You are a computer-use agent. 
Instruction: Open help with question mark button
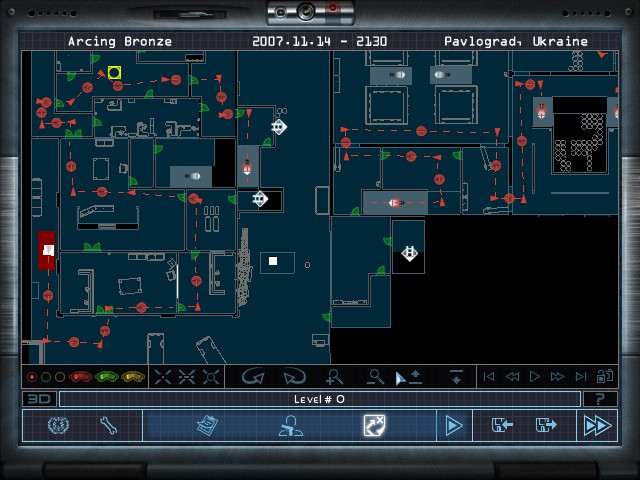pos(600,399)
